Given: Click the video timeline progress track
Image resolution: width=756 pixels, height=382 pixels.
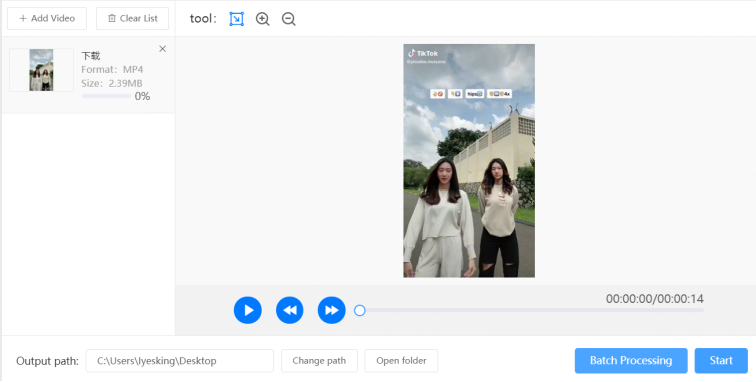Looking at the screenshot, I should (531, 311).
